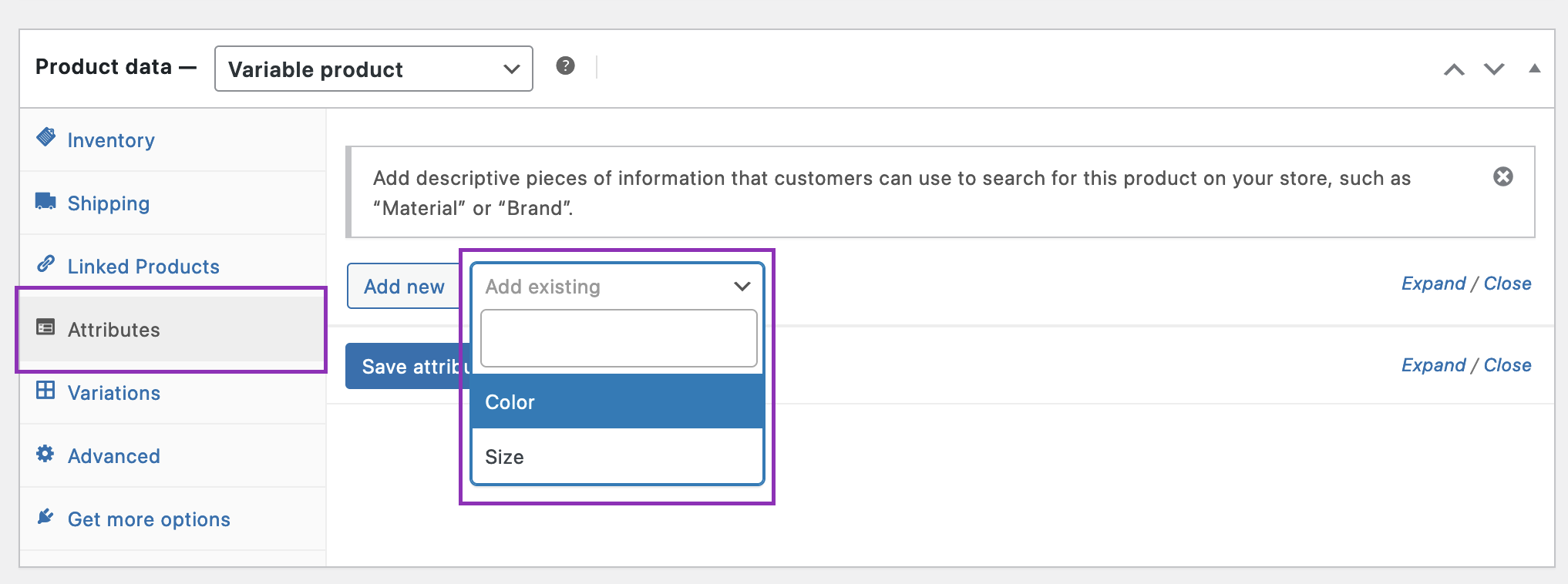Focus the attribute search input field
Viewport: 1568px width, 584px height.
(x=618, y=338)
